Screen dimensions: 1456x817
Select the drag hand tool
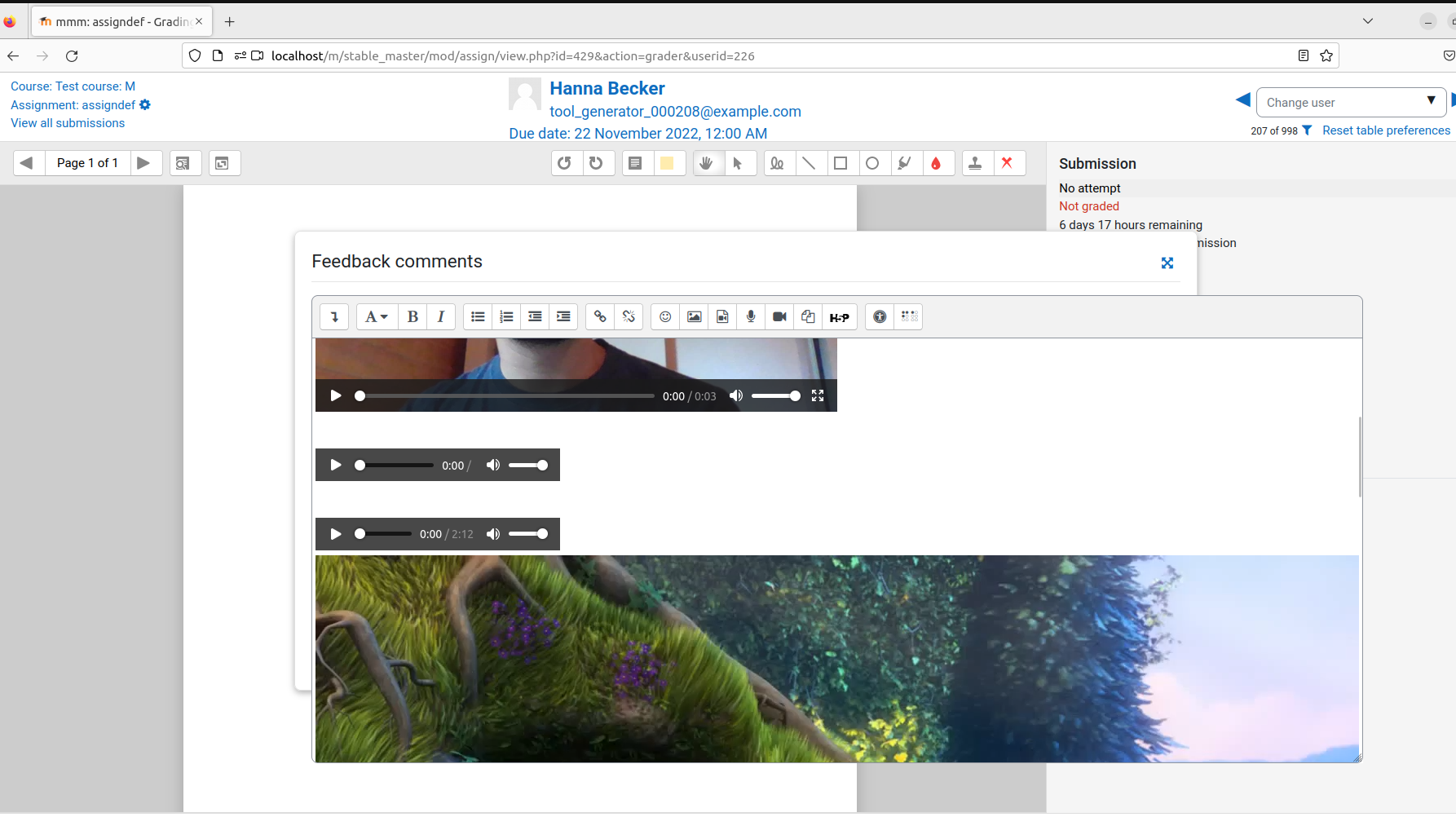point(707,163)
